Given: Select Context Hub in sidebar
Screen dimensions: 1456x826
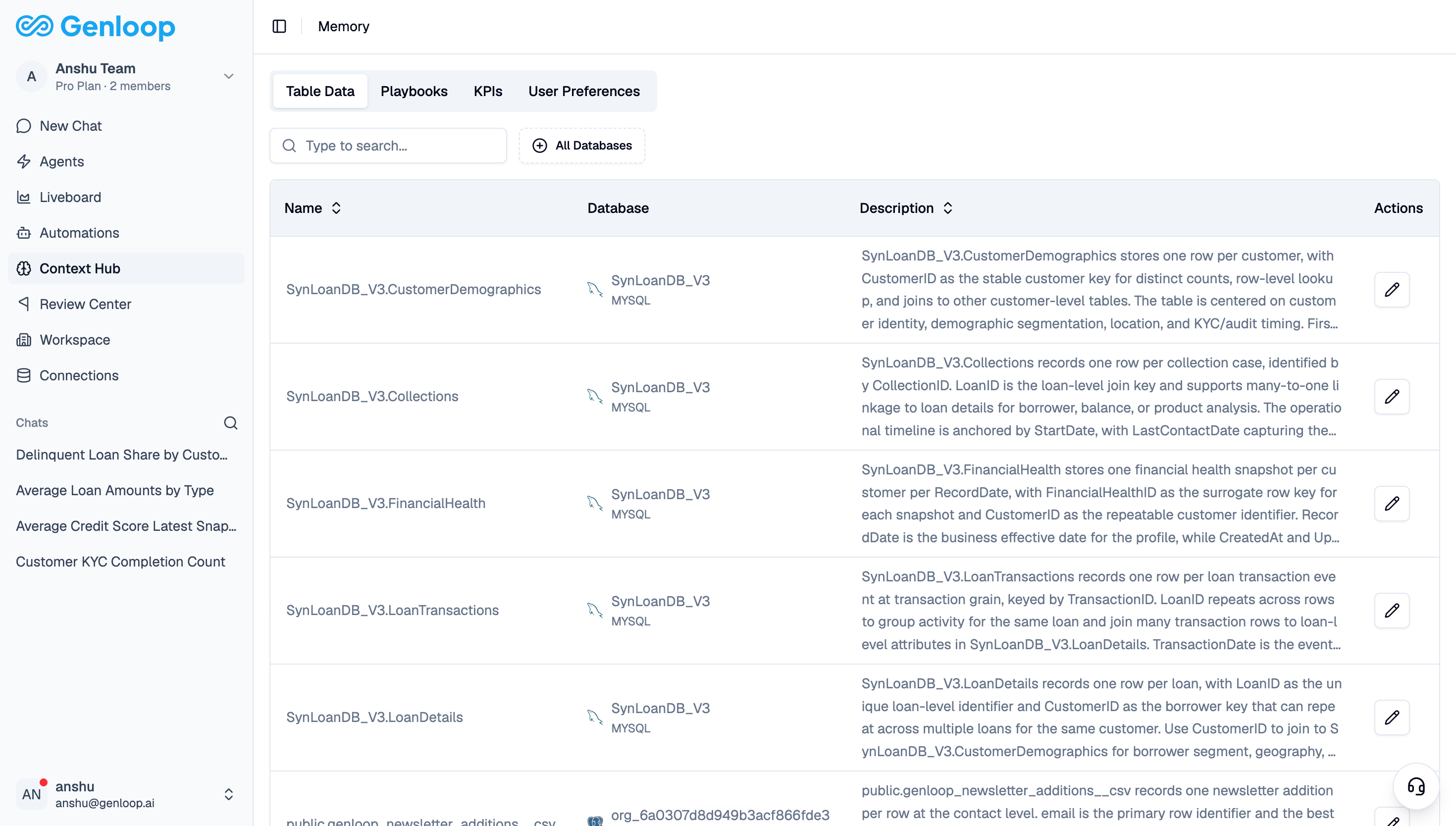Looking at the screenshot, I should 126,268.
